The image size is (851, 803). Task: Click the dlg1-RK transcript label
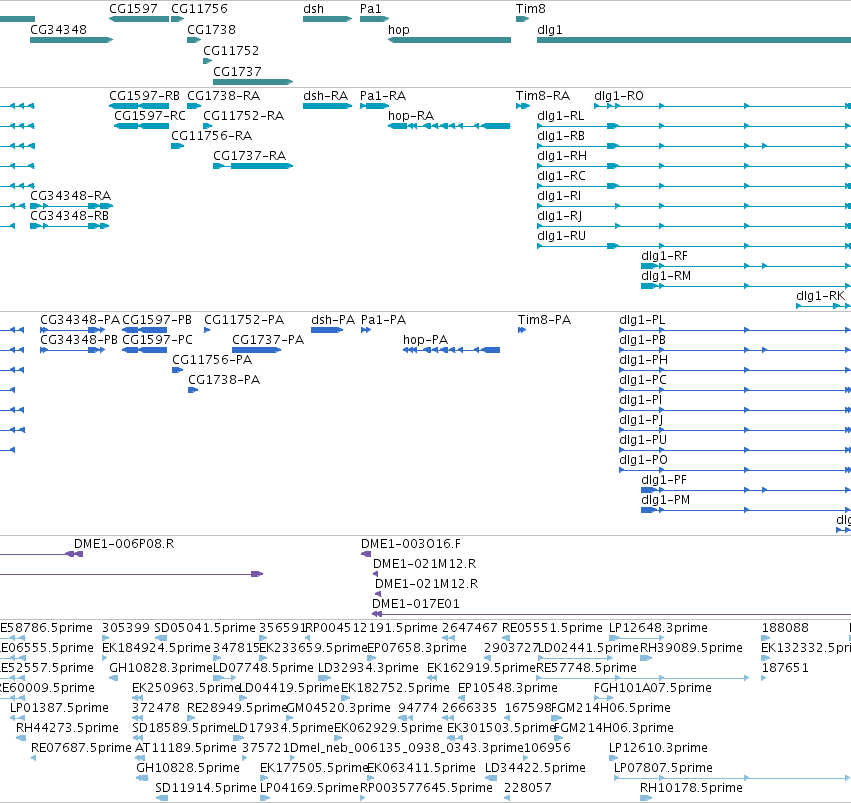821,296
